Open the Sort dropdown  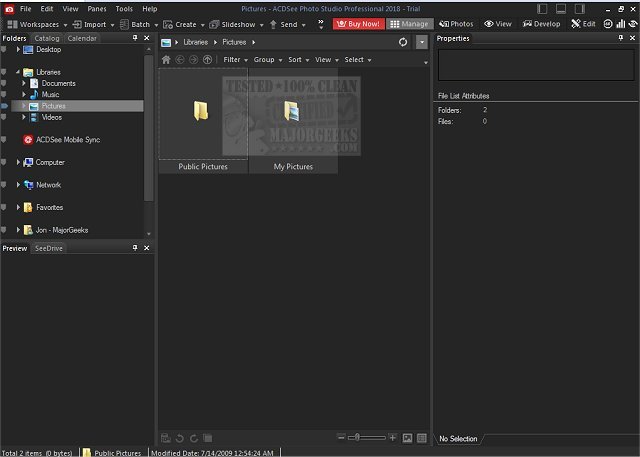point(296,60)
